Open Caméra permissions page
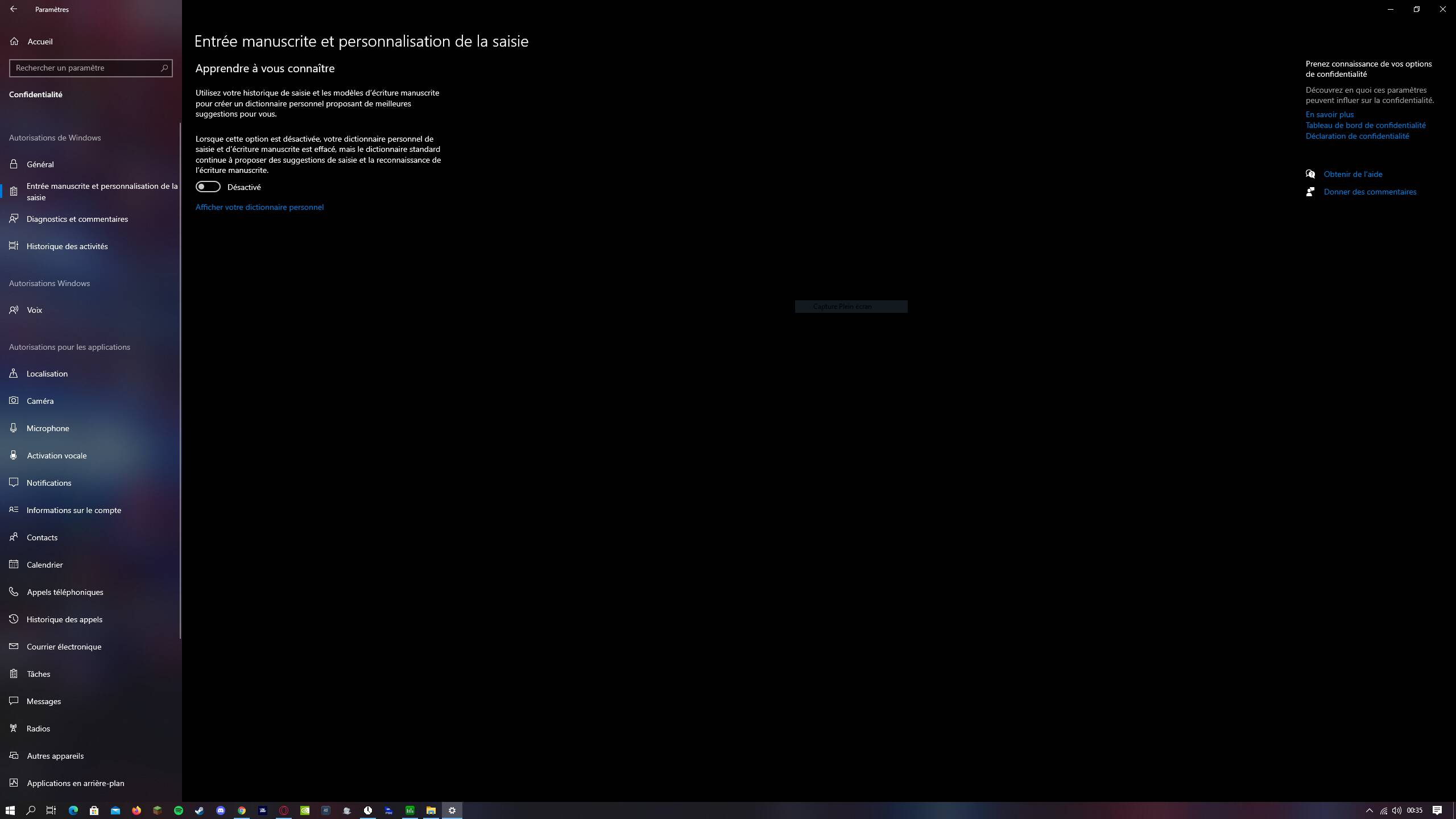 click(40, 401)
